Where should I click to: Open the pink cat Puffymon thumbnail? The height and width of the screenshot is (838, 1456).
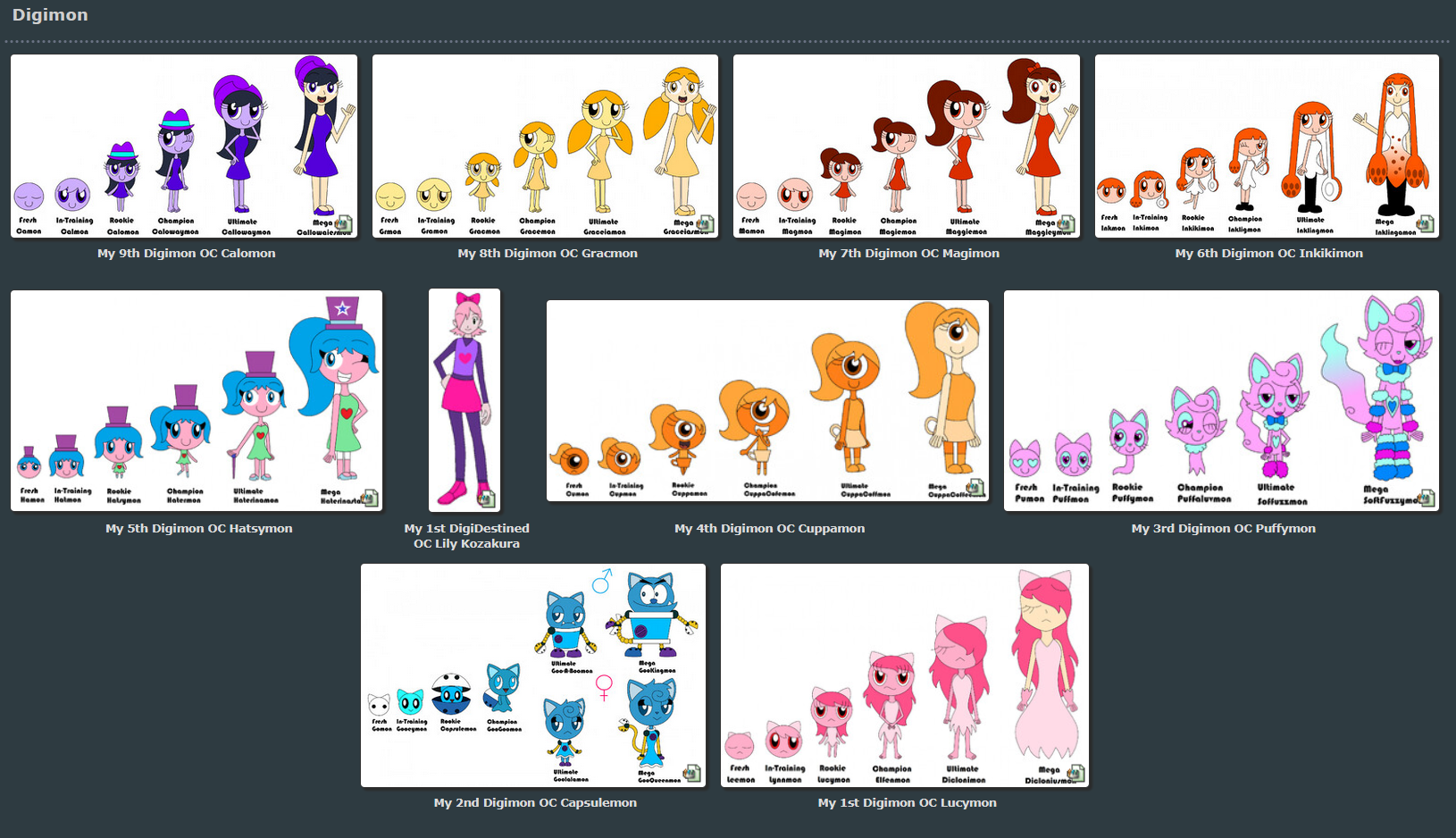1221,400
